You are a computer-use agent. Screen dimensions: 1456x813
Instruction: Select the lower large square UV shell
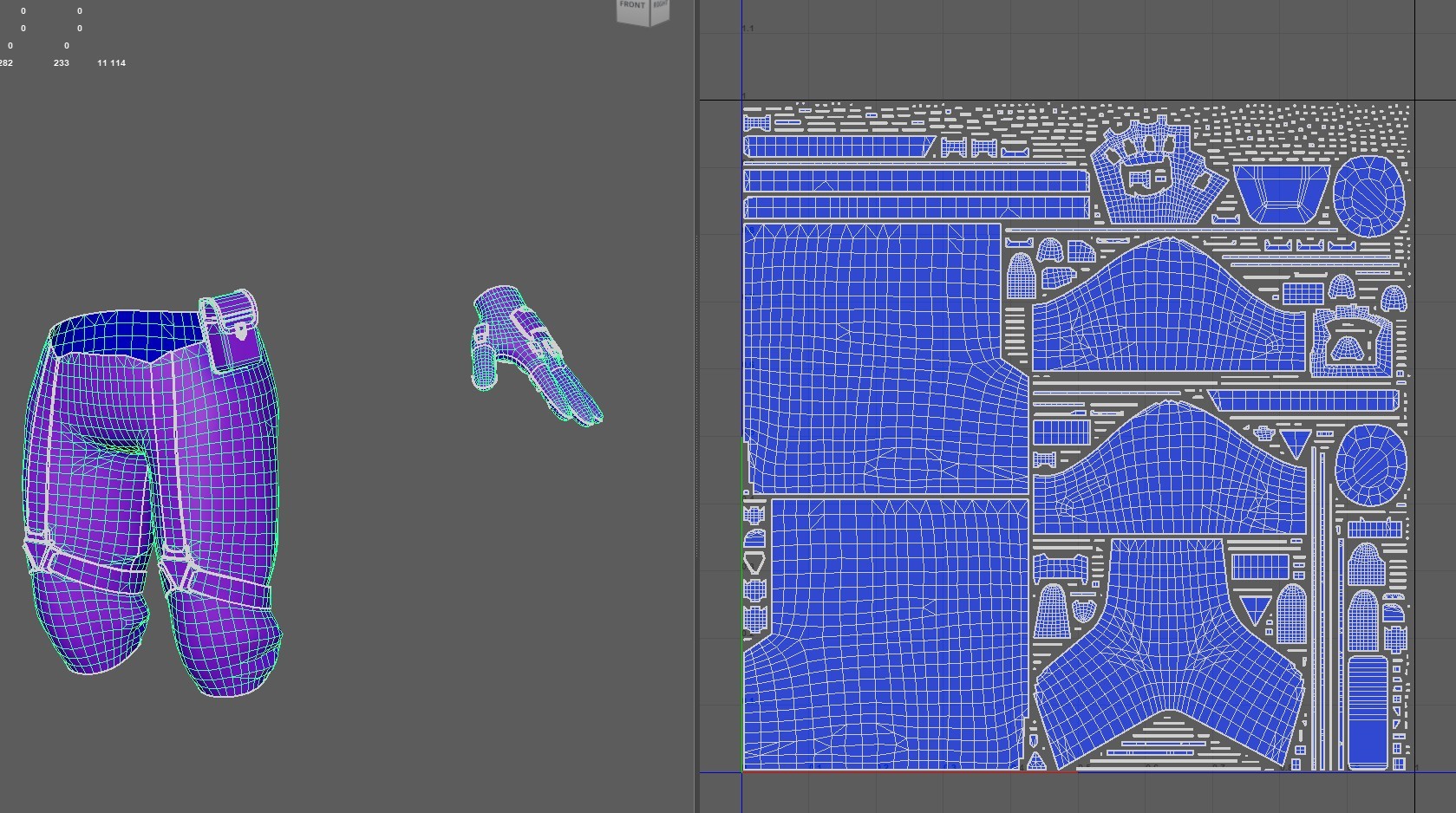tap(886, 634)
